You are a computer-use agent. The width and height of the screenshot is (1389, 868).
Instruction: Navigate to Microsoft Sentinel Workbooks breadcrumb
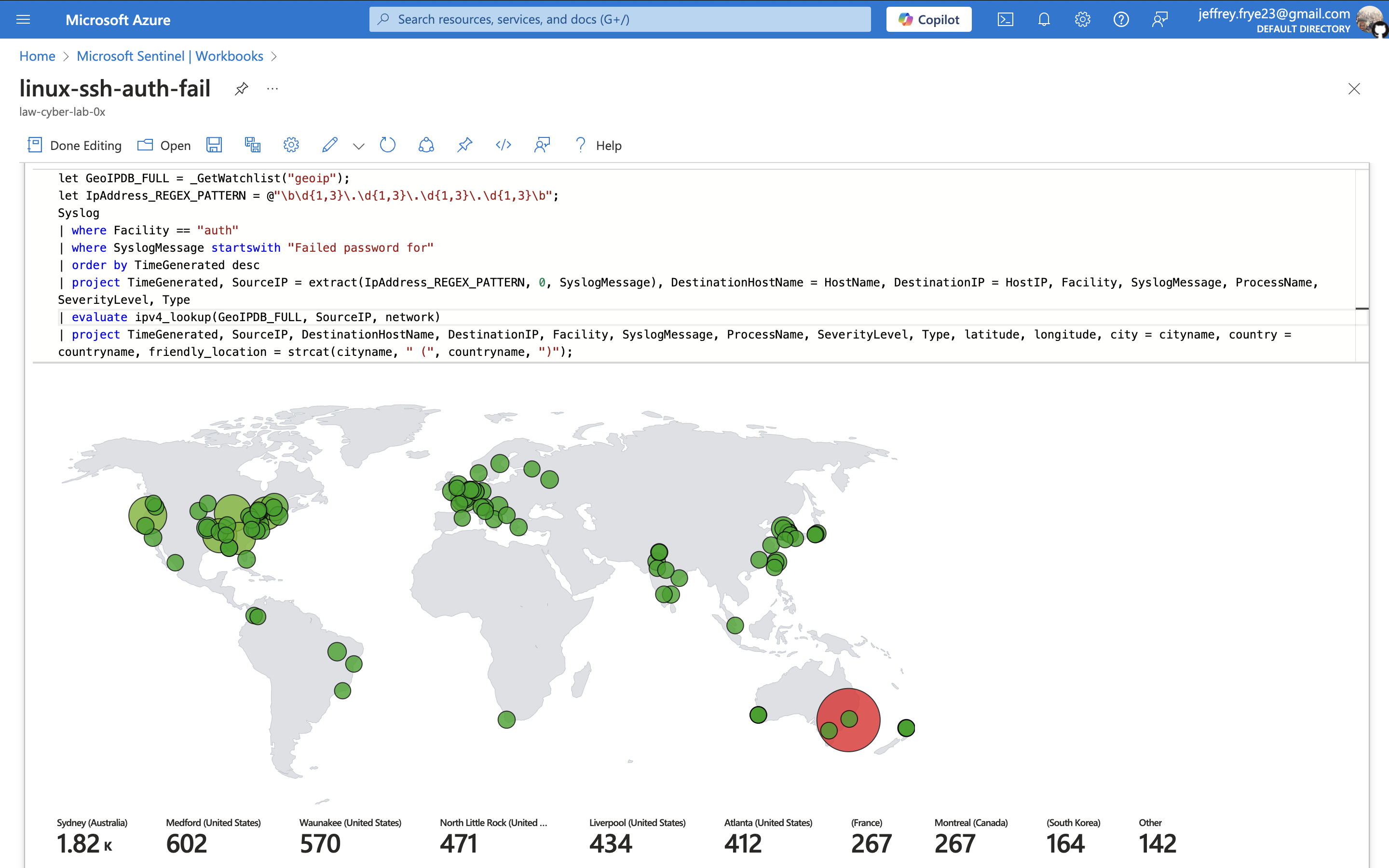click(170, 55)
